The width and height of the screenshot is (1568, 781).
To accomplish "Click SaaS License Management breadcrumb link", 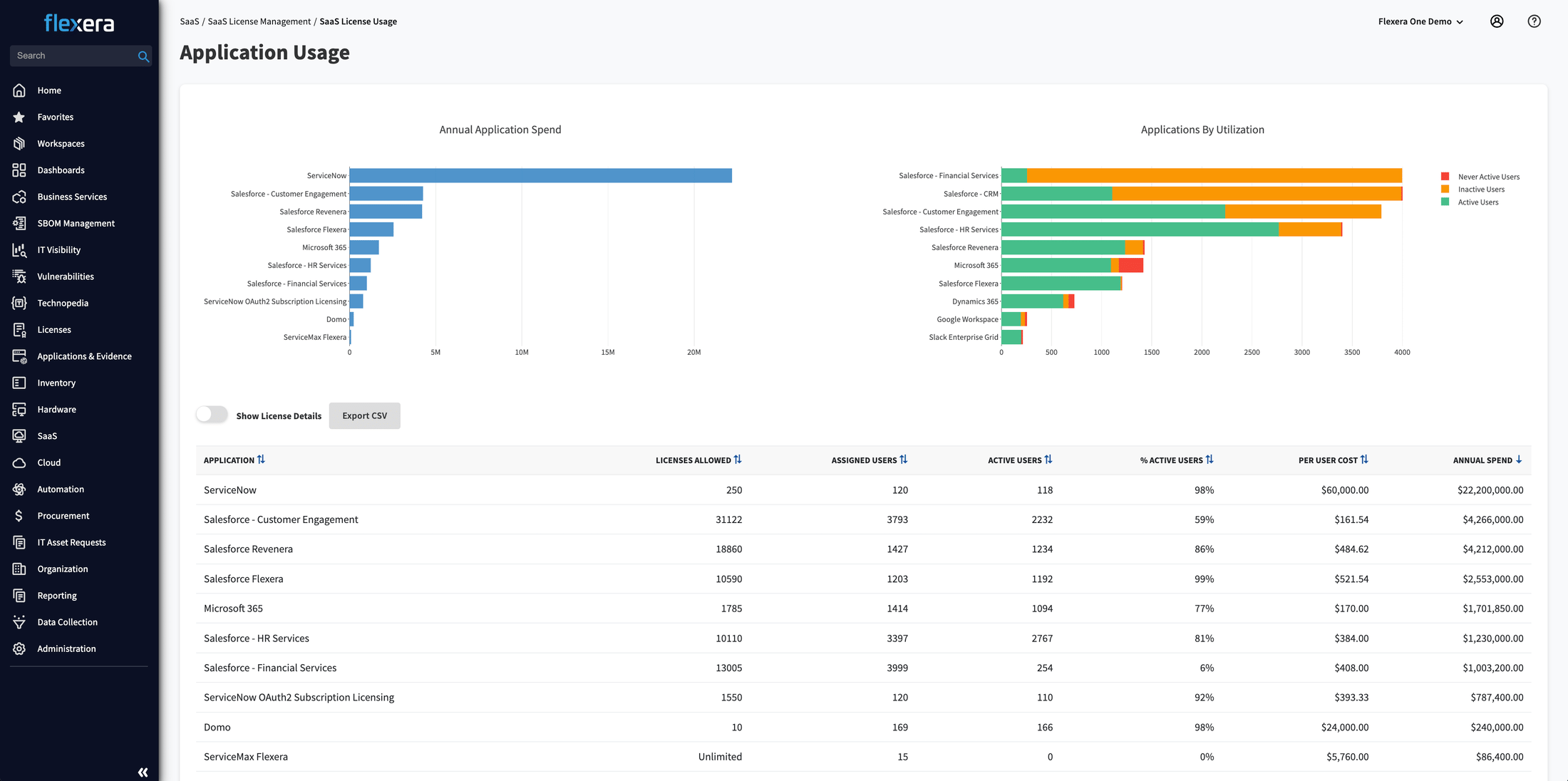I will click(x=259, y=21).
